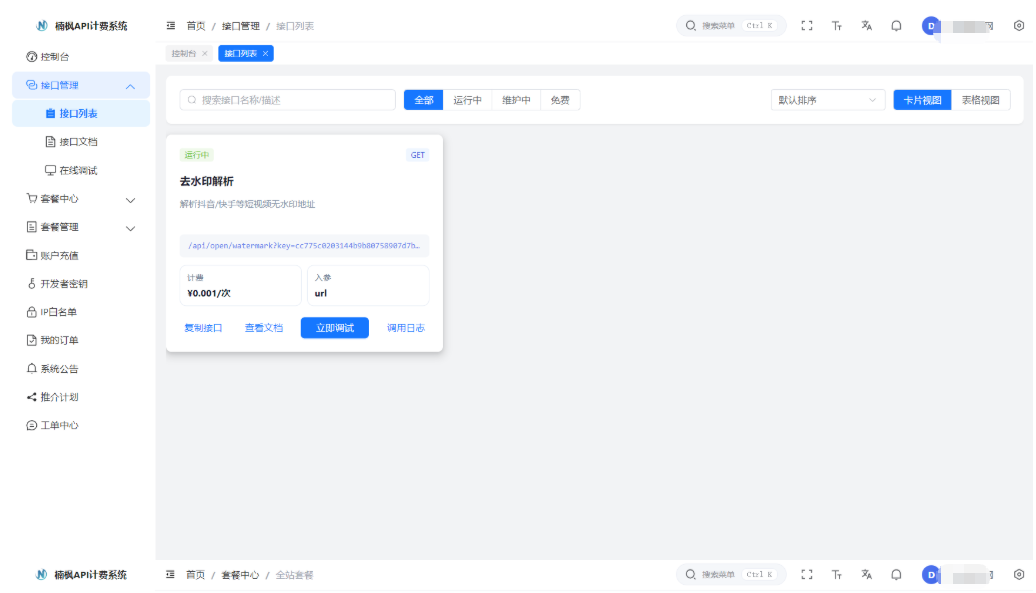Filter interfaces by 运行中 status
The height and width of the screenshot is (593, 1036).
[467, 100]
